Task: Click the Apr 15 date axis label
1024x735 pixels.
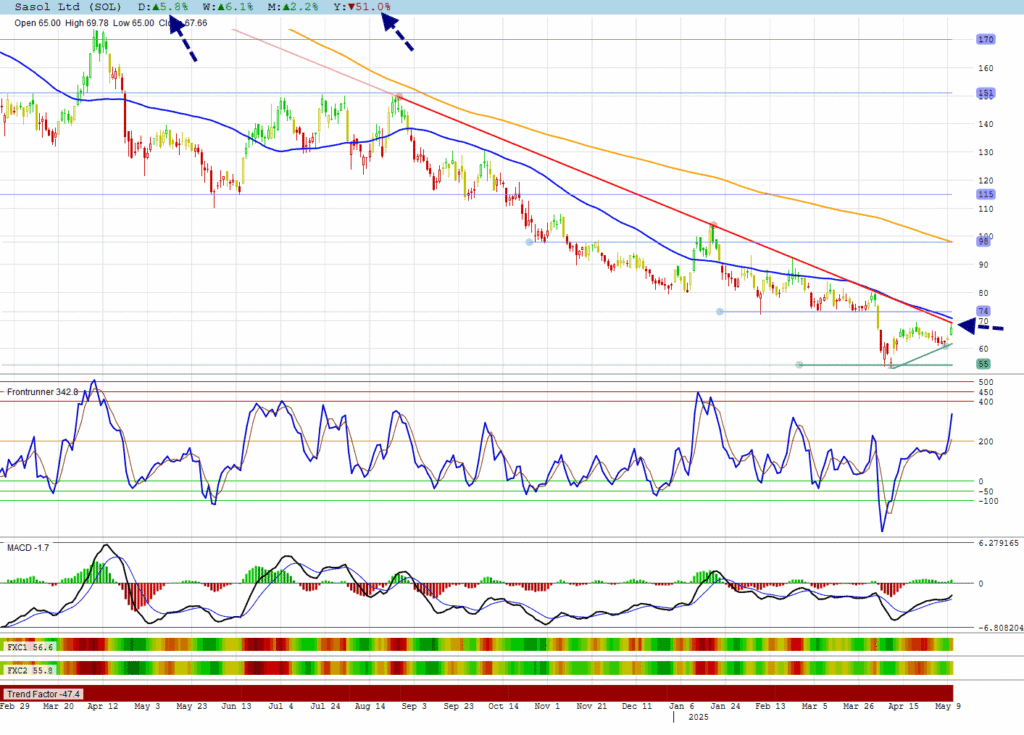Action: pyautogui.click(x=903, y=706)
